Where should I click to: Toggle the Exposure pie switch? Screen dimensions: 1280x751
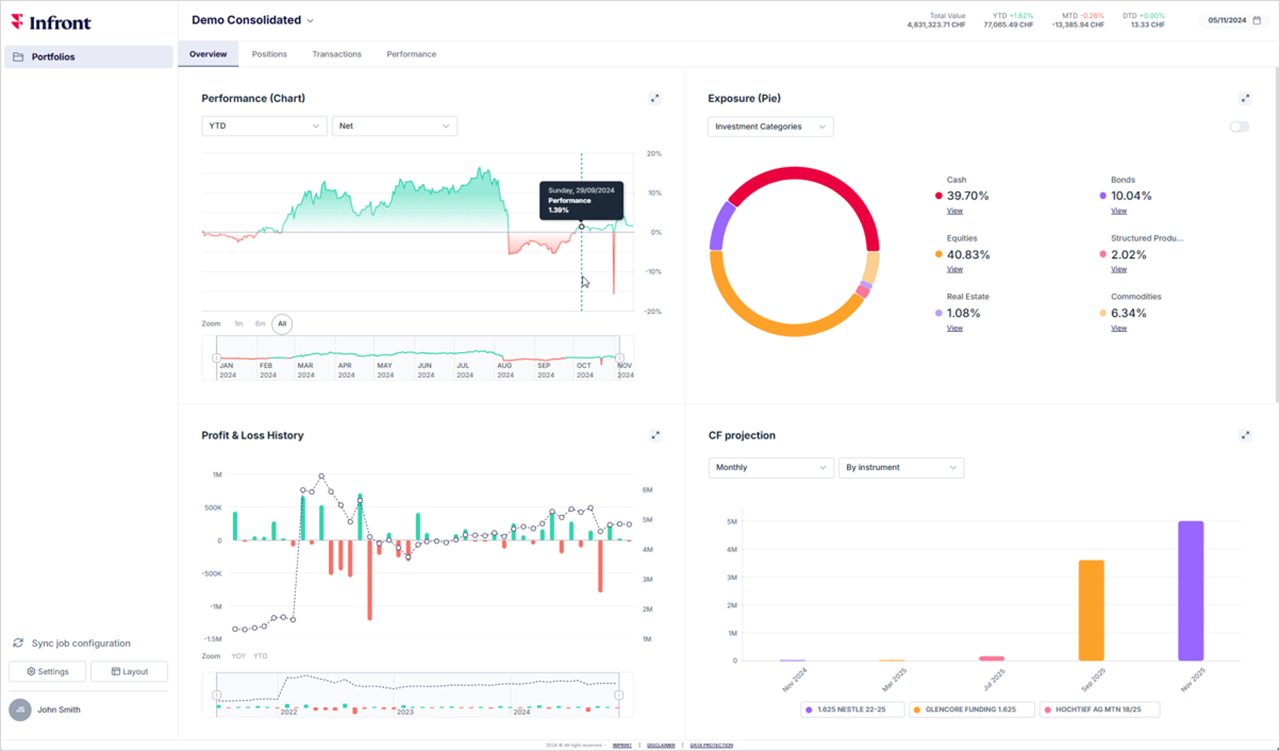point(1239,127)
